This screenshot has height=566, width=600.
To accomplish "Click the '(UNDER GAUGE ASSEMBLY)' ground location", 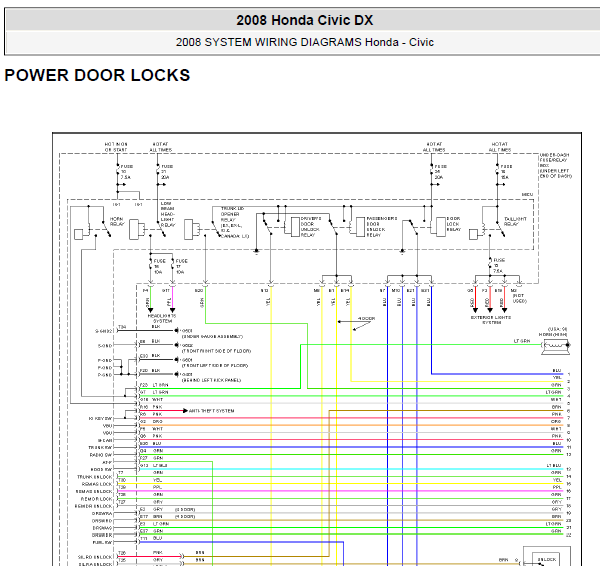I will point(212,336).
